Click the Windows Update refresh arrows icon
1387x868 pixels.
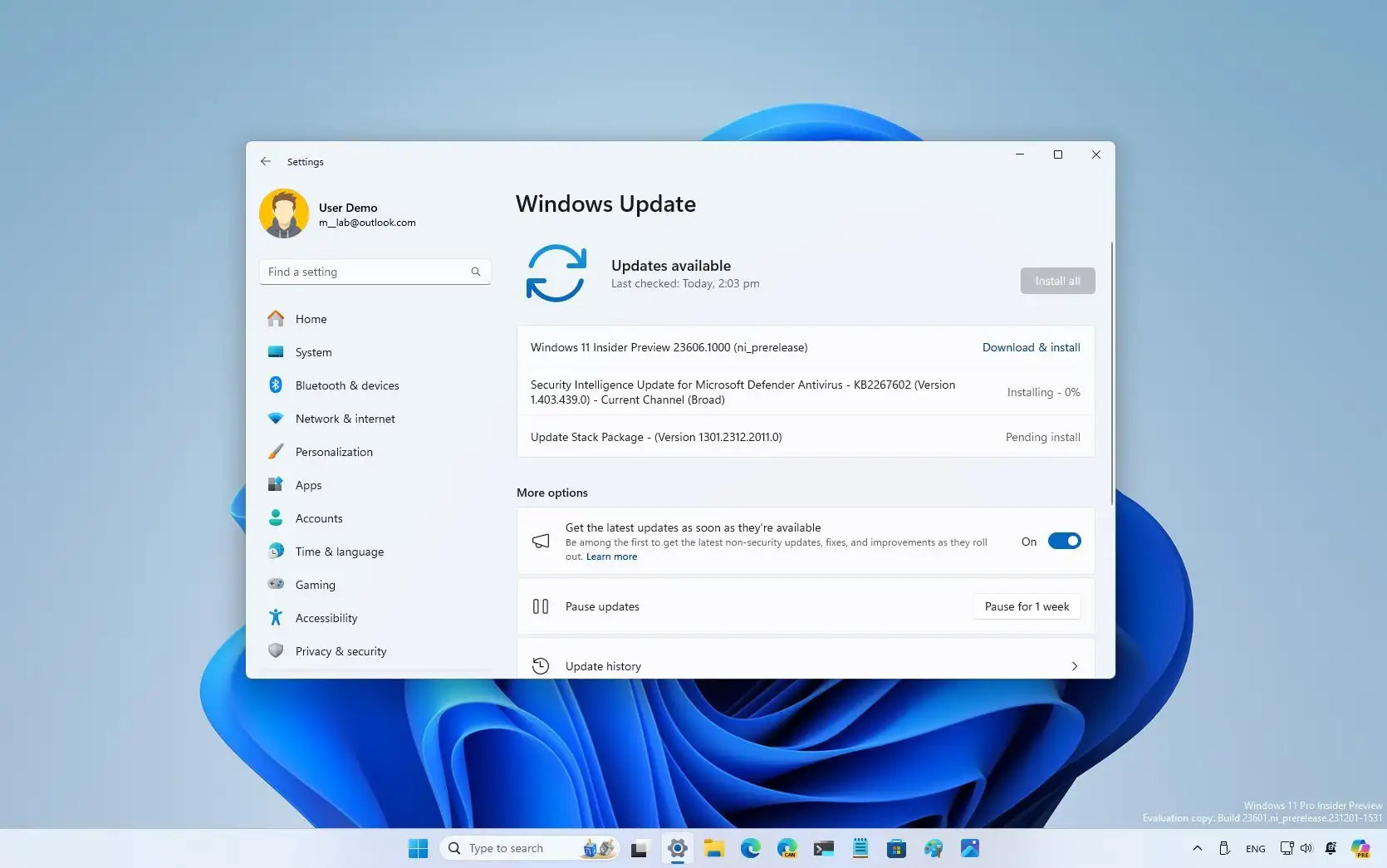(x=556, y=273)
